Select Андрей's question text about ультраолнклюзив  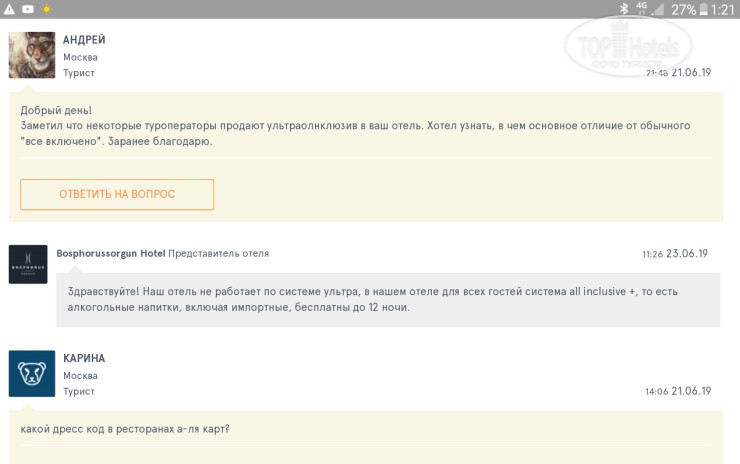[x=355, y=134]
